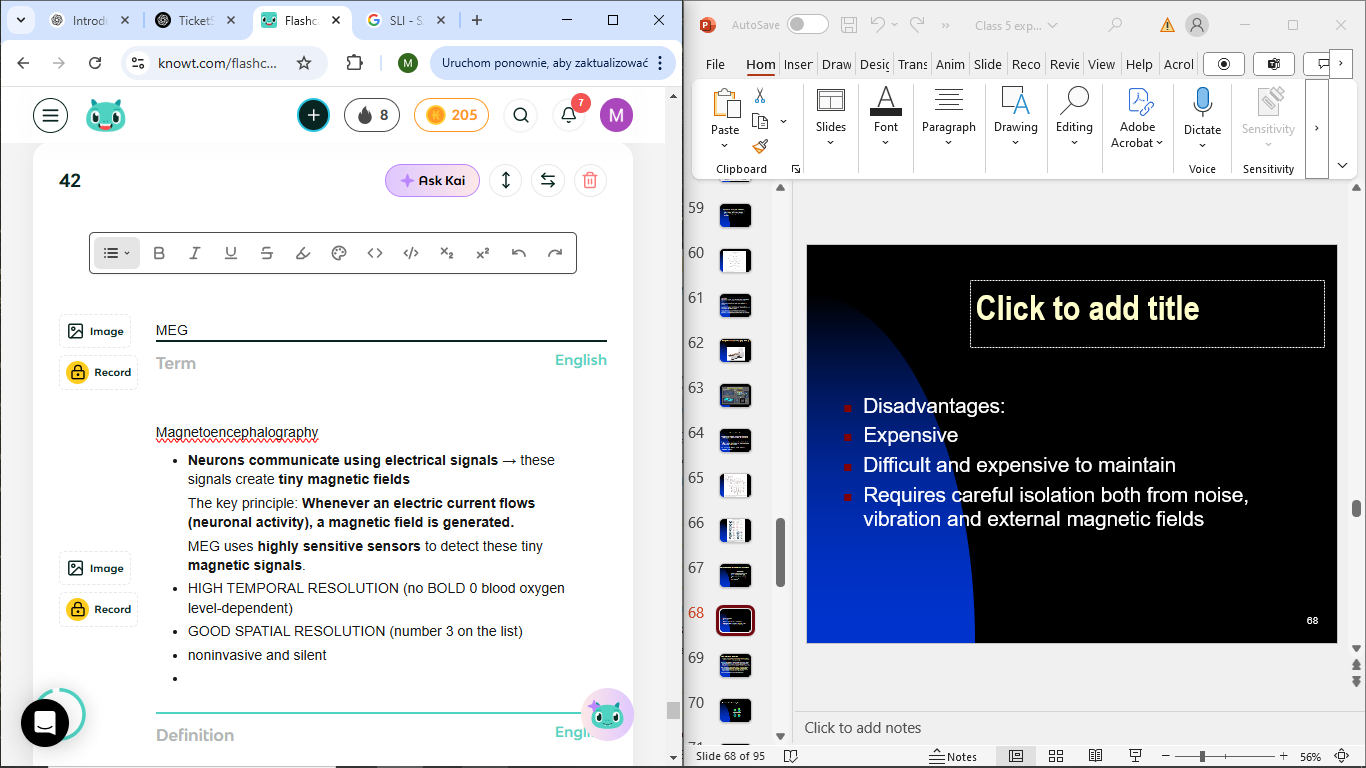Select slide 62 thumbnail
The width and height of the screenshot is (1366, 768).
point(735,350)
